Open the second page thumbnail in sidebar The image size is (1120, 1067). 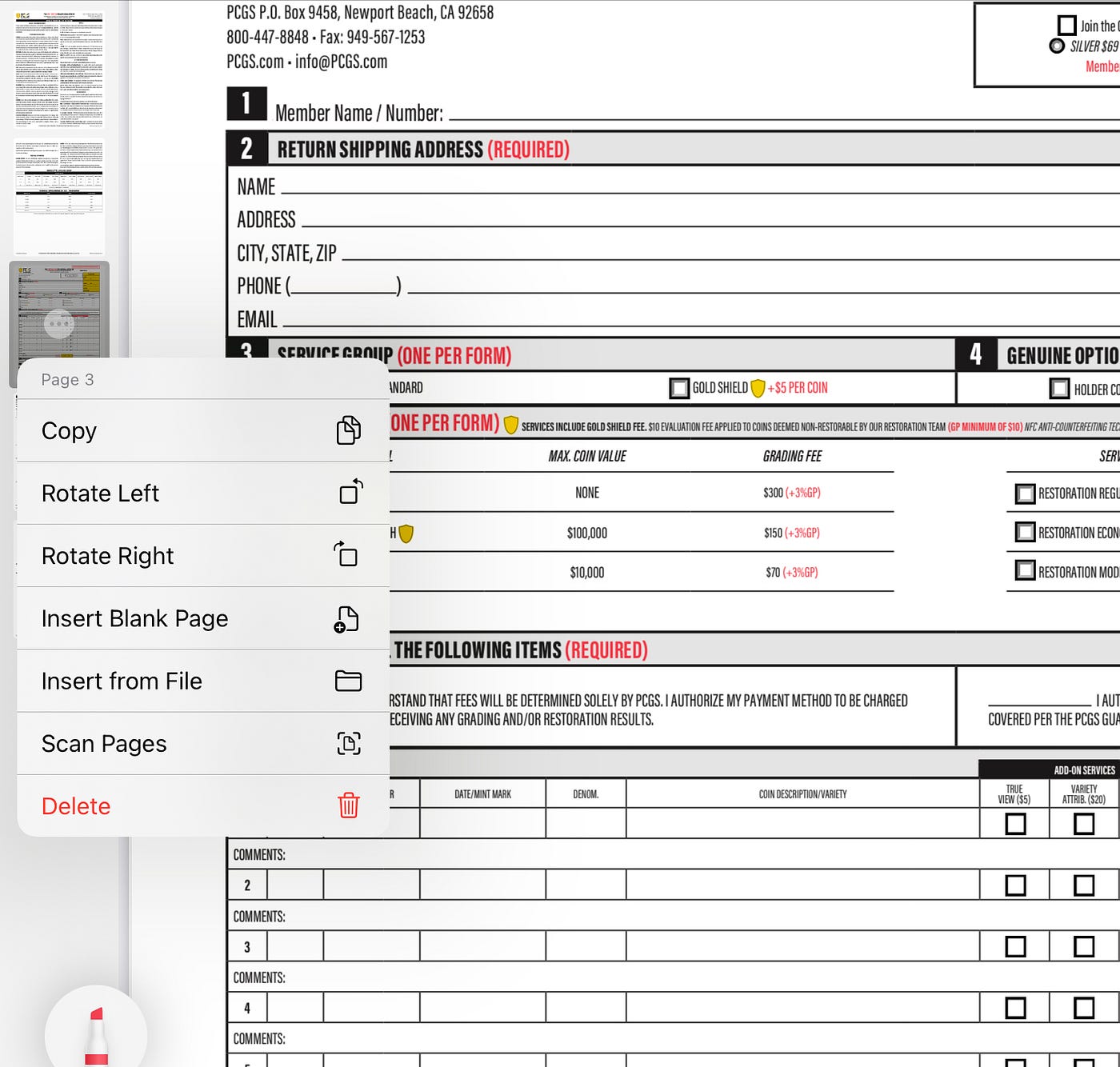(x=59, y=197)
